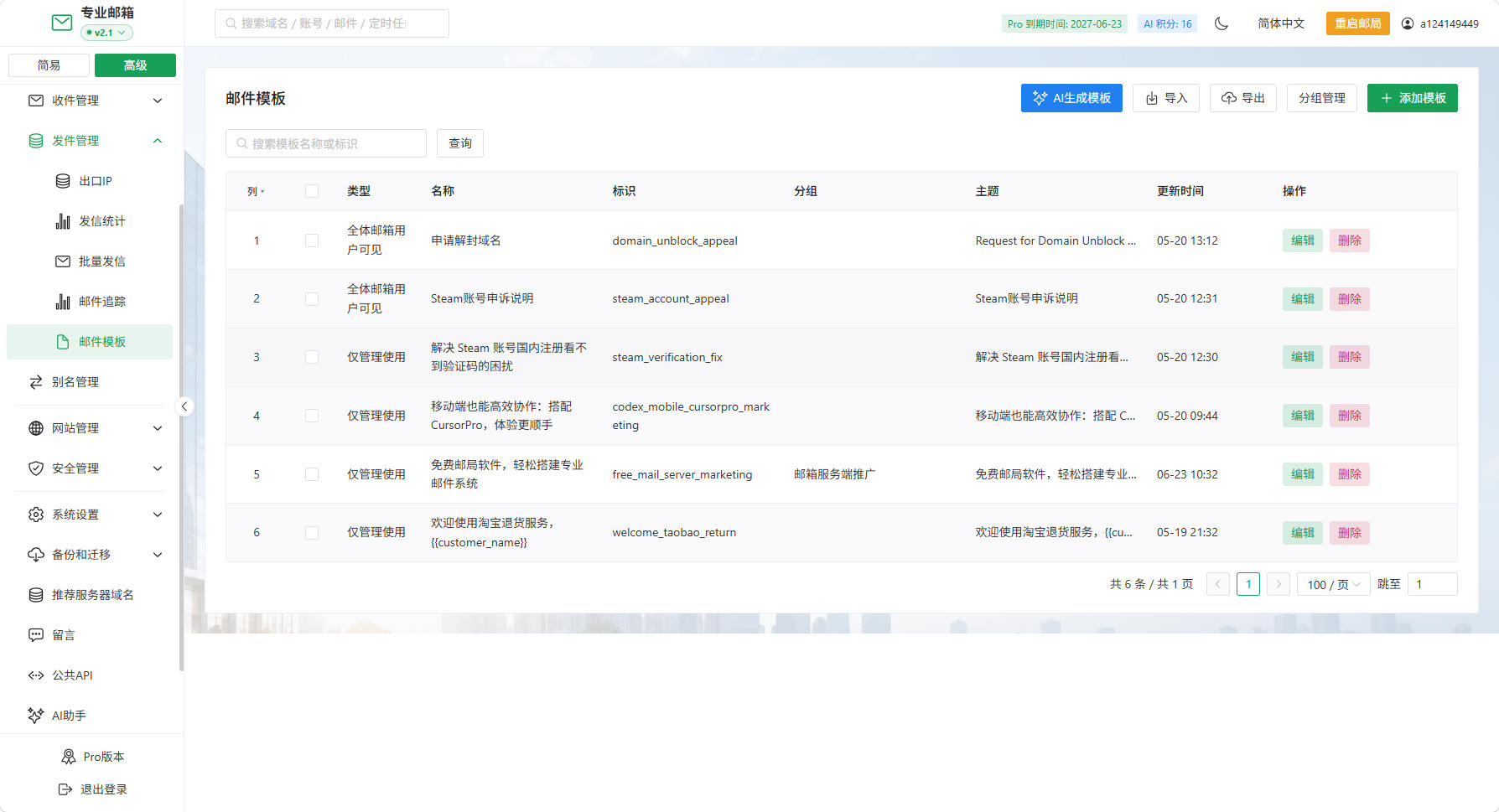The width and height of the screenshot is (1499, 812).
Task: Select all rows with header checkbox
Action: 312,191
